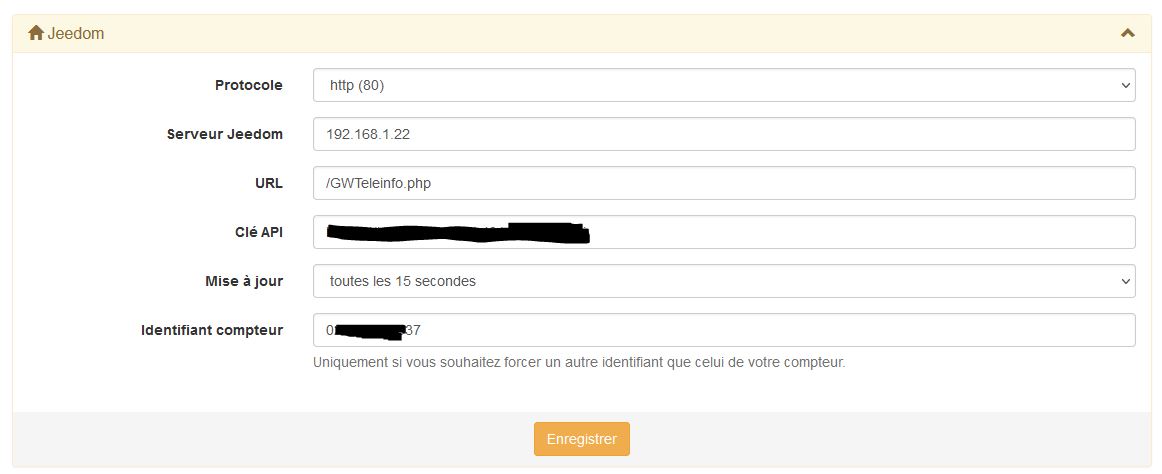Viewport: 1162px width, 474px height.
Task: Click the help text about forcing another identifier
Action: coord(579,363)
